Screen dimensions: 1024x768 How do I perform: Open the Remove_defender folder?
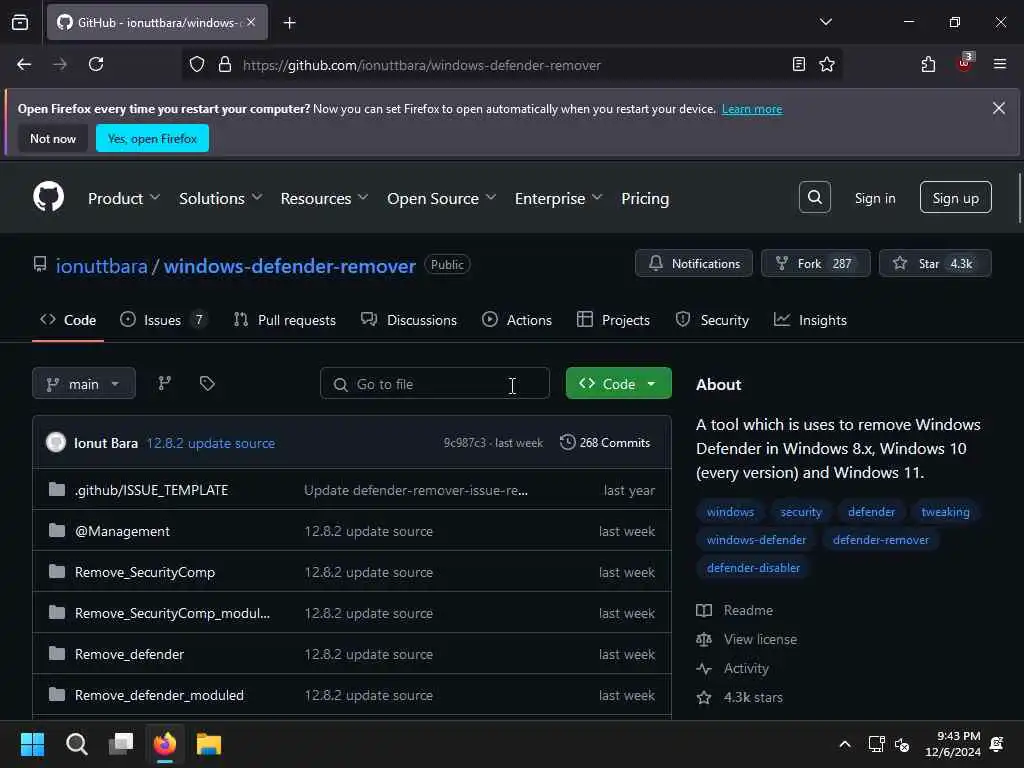[x=129, y=654]
